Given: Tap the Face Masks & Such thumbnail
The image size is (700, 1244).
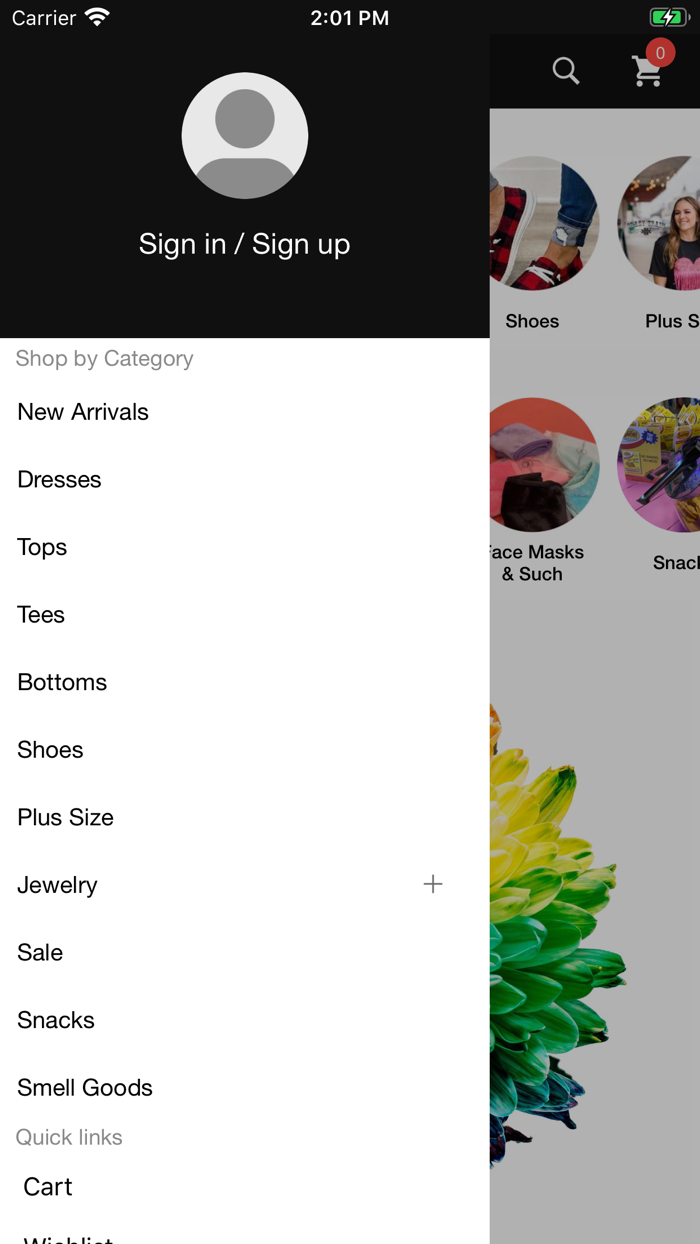Looking at the screenshot, I should [543, 466].
